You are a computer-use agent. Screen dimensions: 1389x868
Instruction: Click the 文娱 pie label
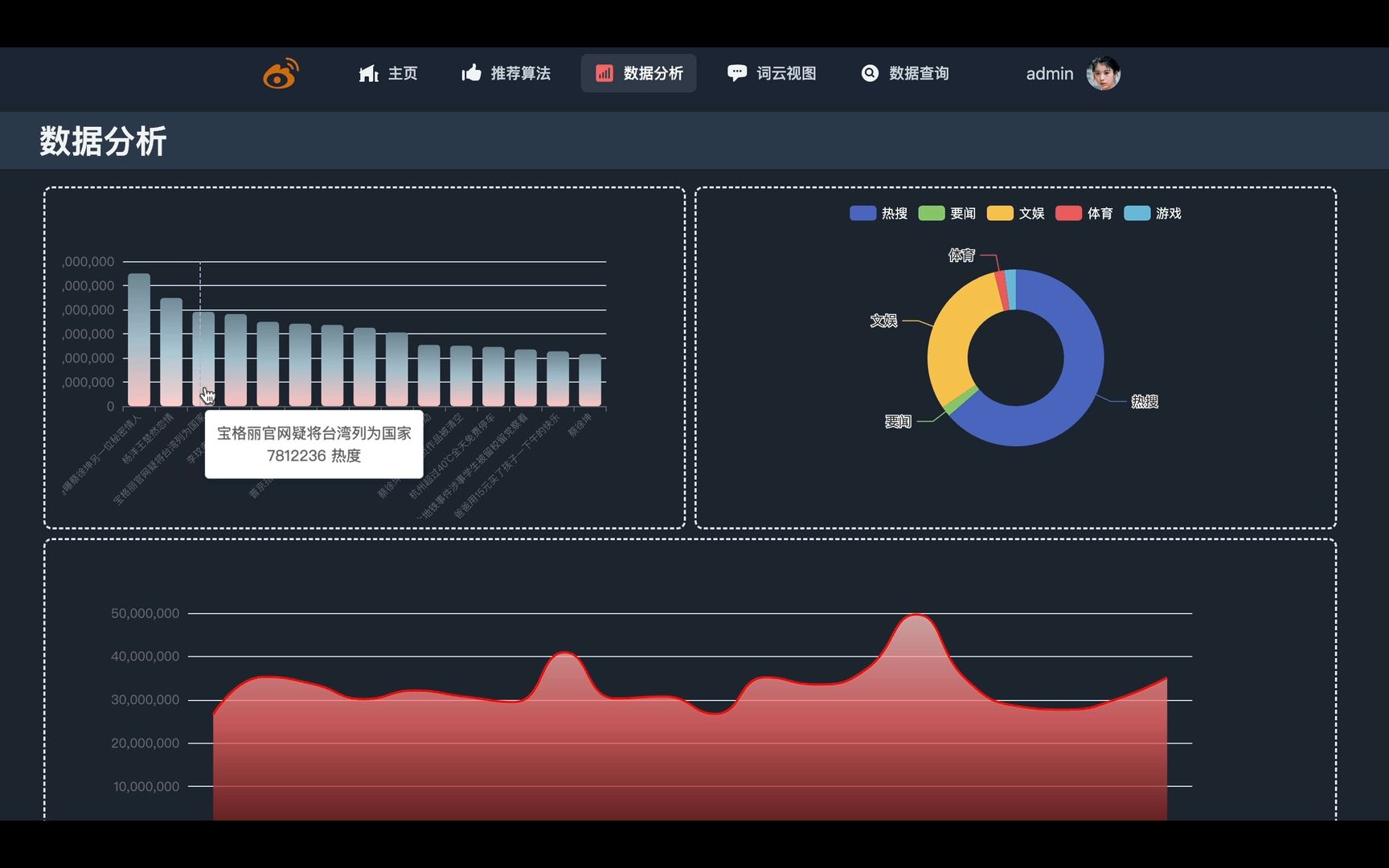[883, 321]
